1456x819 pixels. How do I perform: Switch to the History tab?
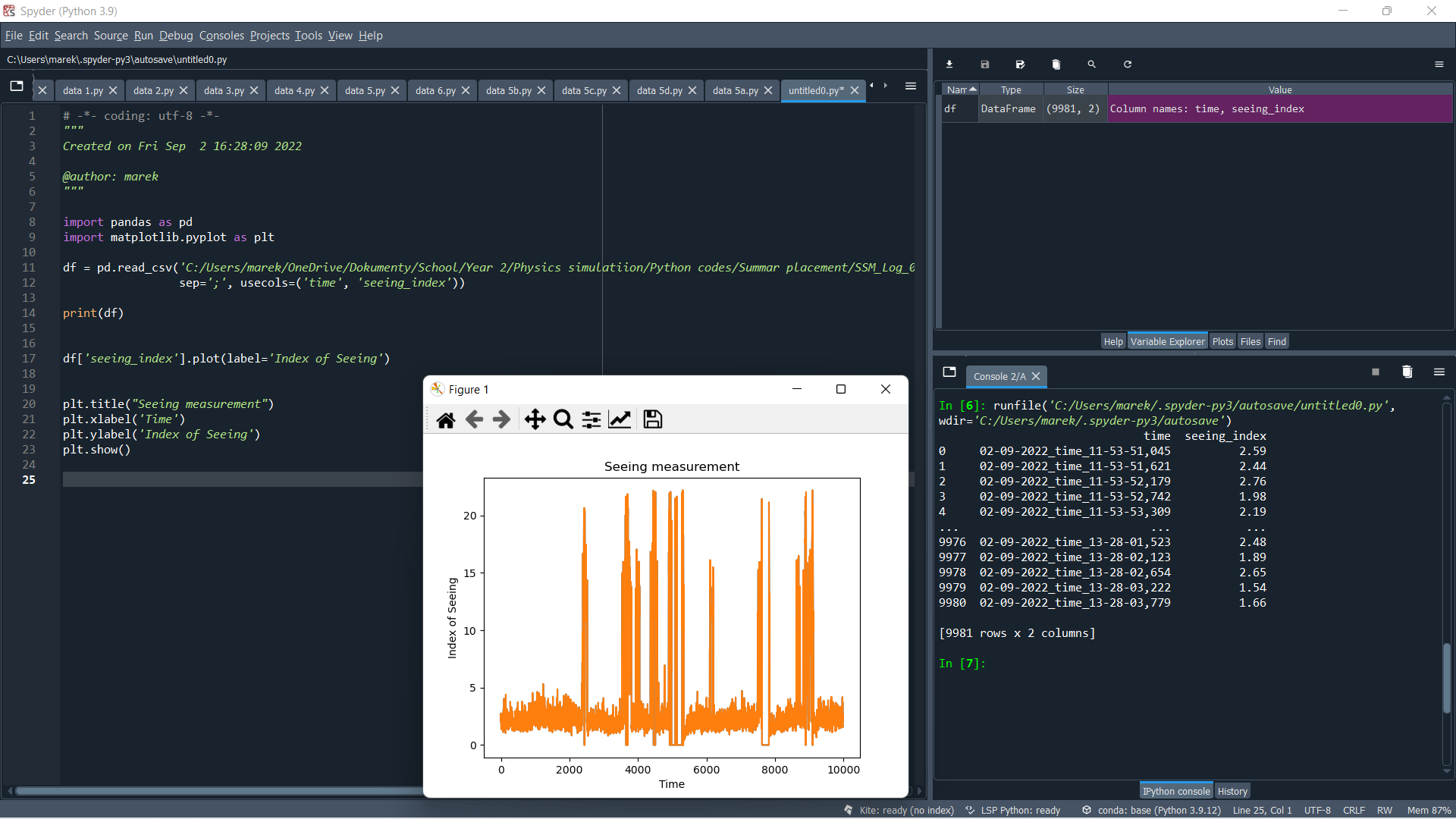coord(1232,792)
